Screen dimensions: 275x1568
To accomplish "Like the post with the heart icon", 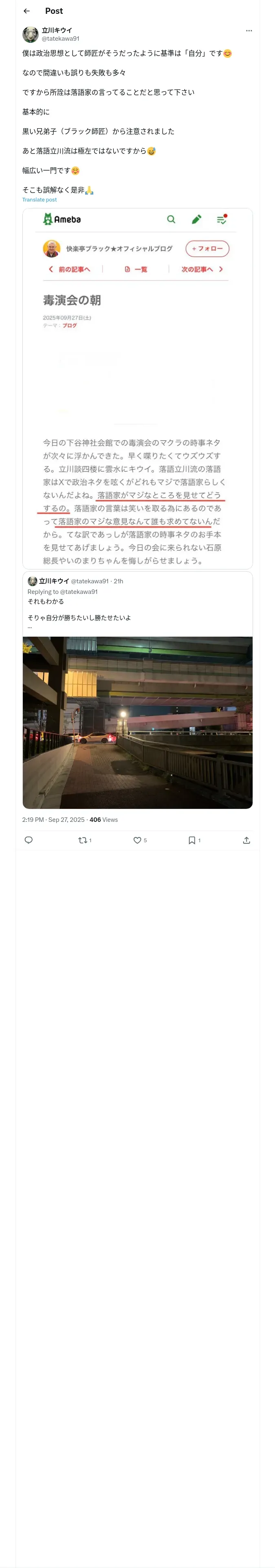I will click(140, 840).
